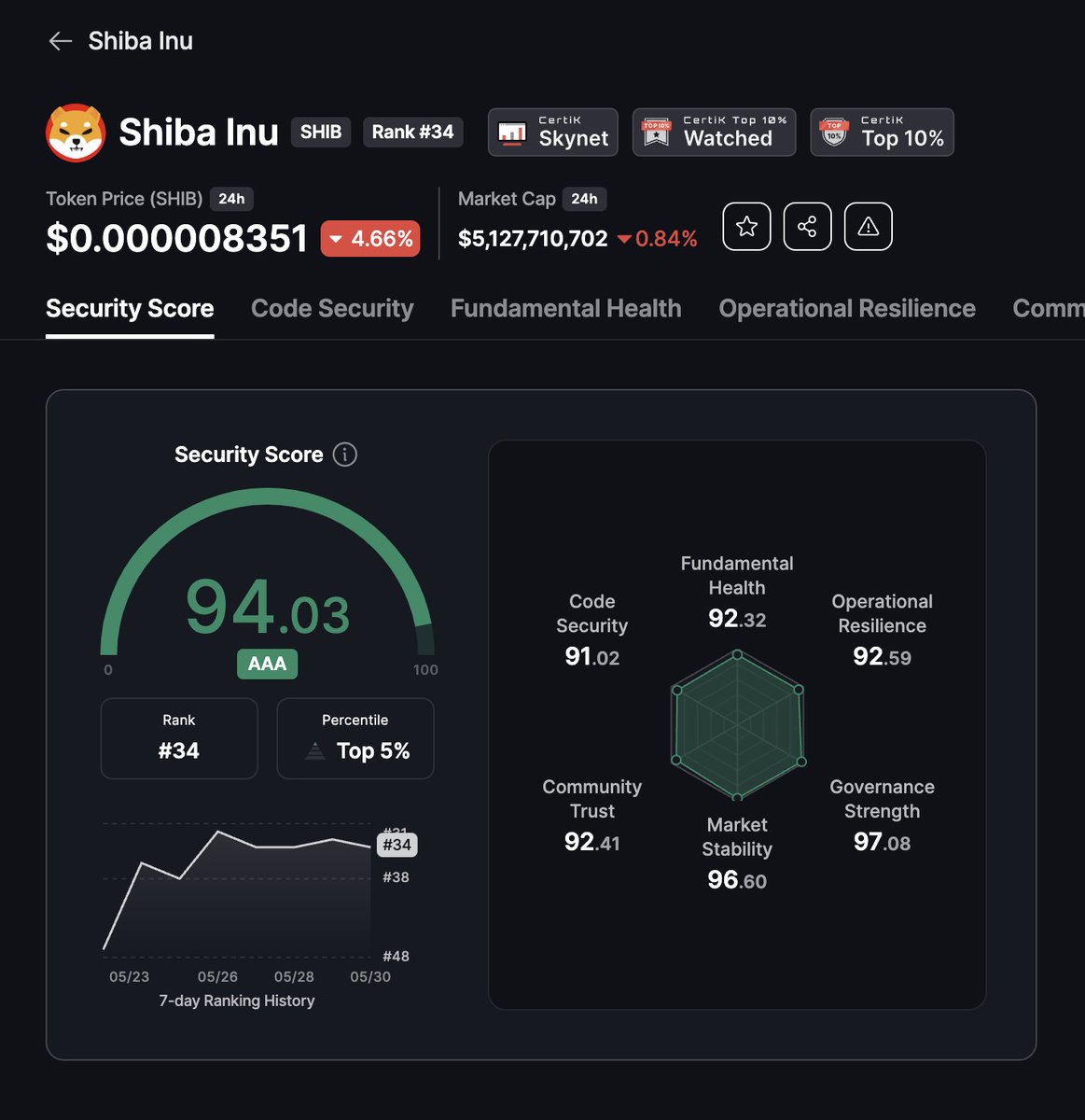Click Fundamental Health score 92.32

pos(737,619)
